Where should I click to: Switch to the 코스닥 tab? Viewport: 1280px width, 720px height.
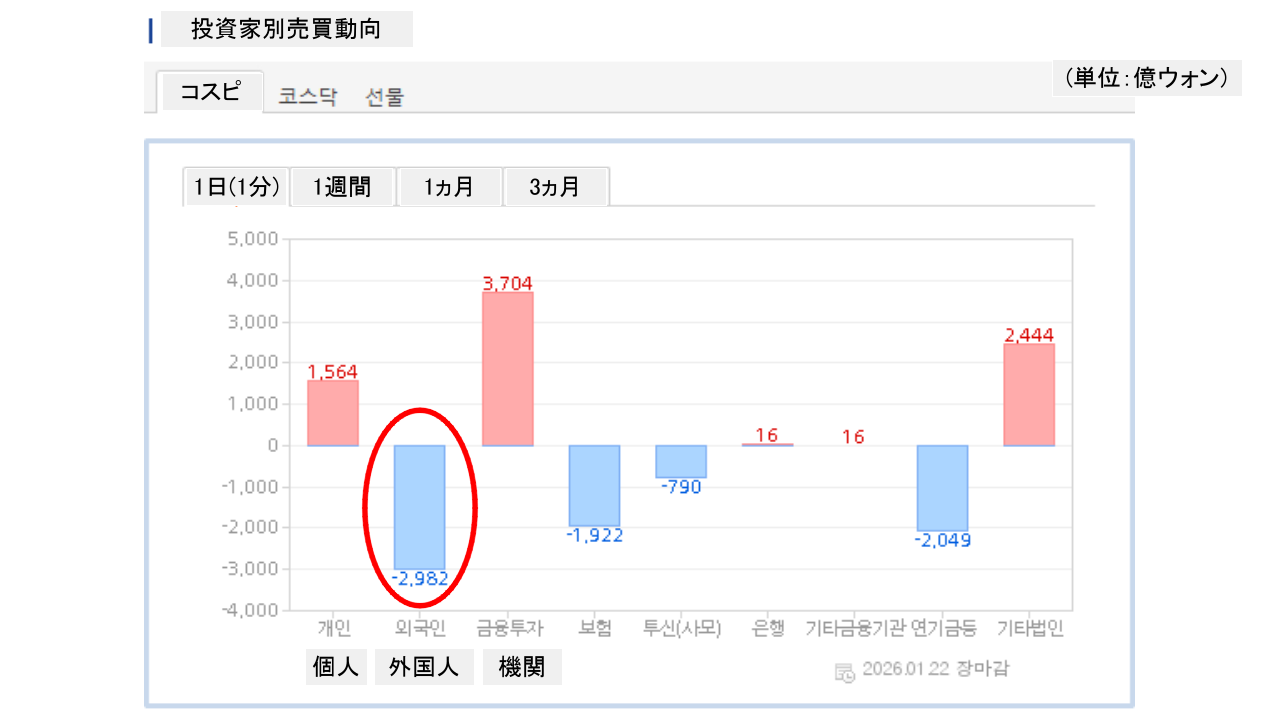308,97
